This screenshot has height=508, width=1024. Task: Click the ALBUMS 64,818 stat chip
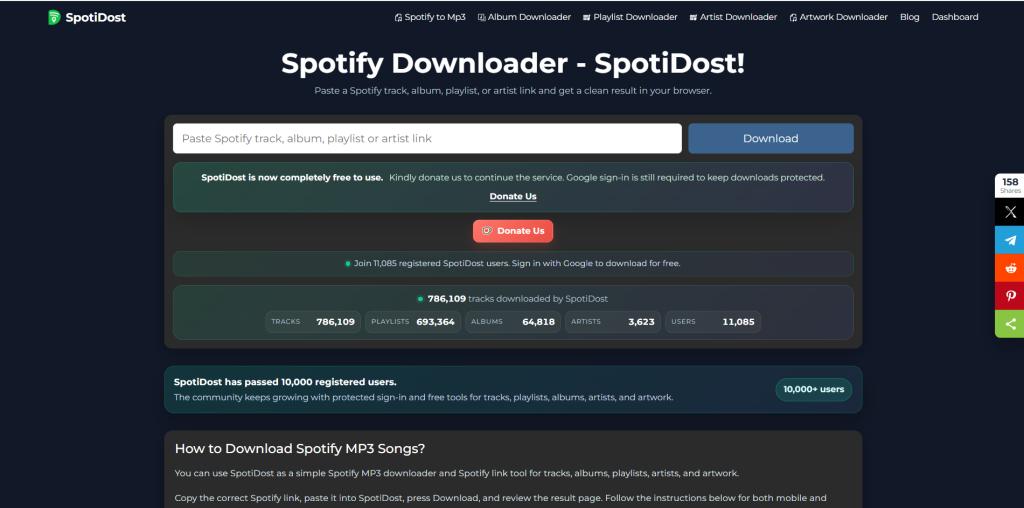(513, 322)
